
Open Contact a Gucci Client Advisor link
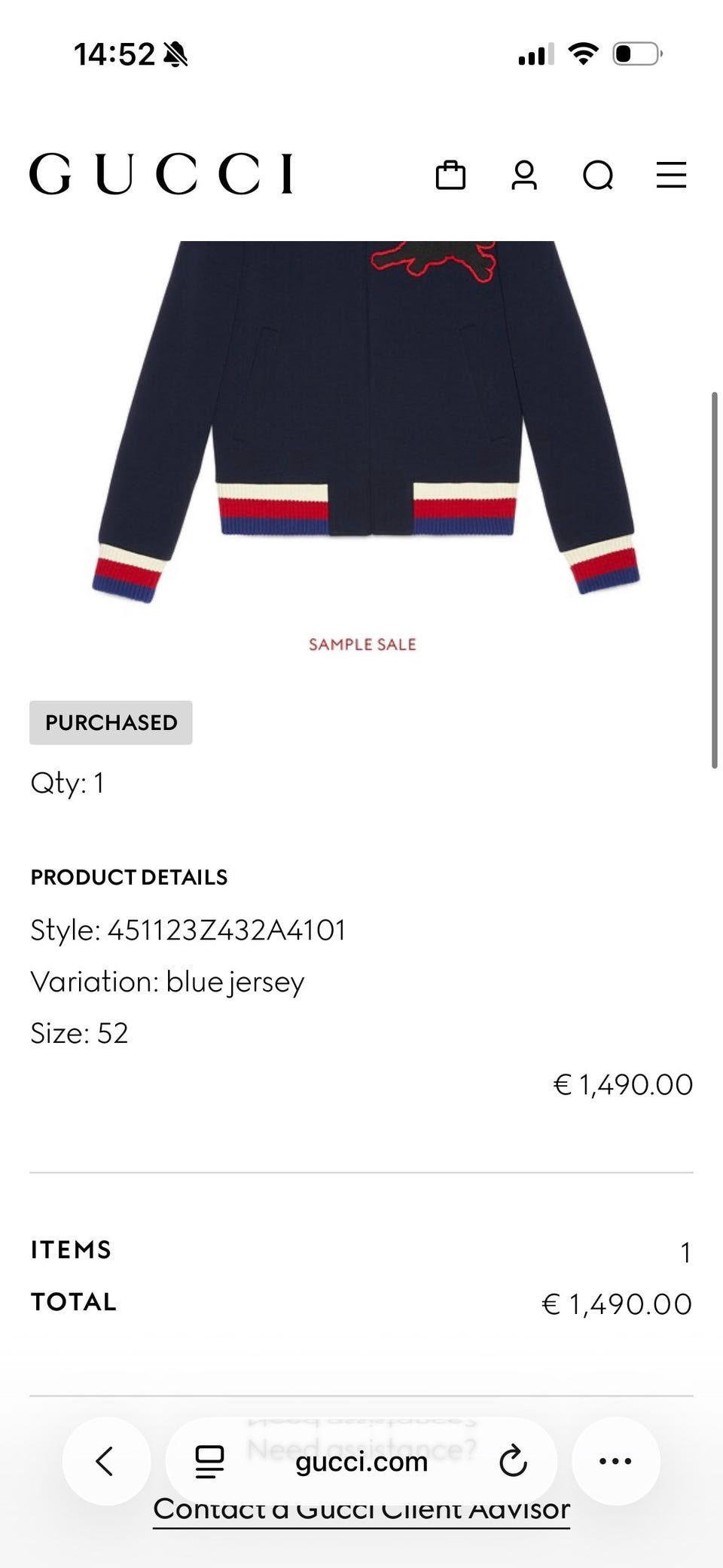pos(361,1509)
